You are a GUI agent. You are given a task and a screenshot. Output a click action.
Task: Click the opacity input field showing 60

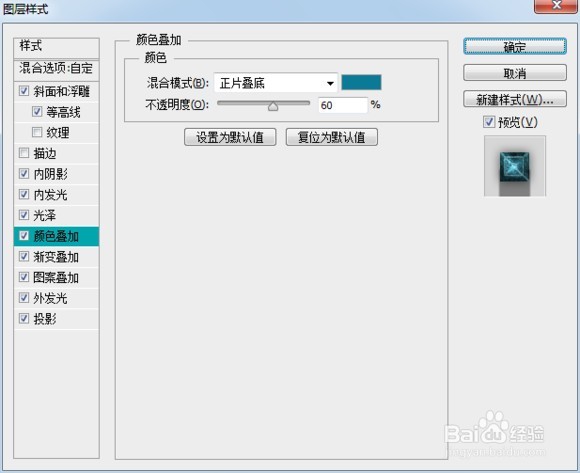(x=343, y=105)
